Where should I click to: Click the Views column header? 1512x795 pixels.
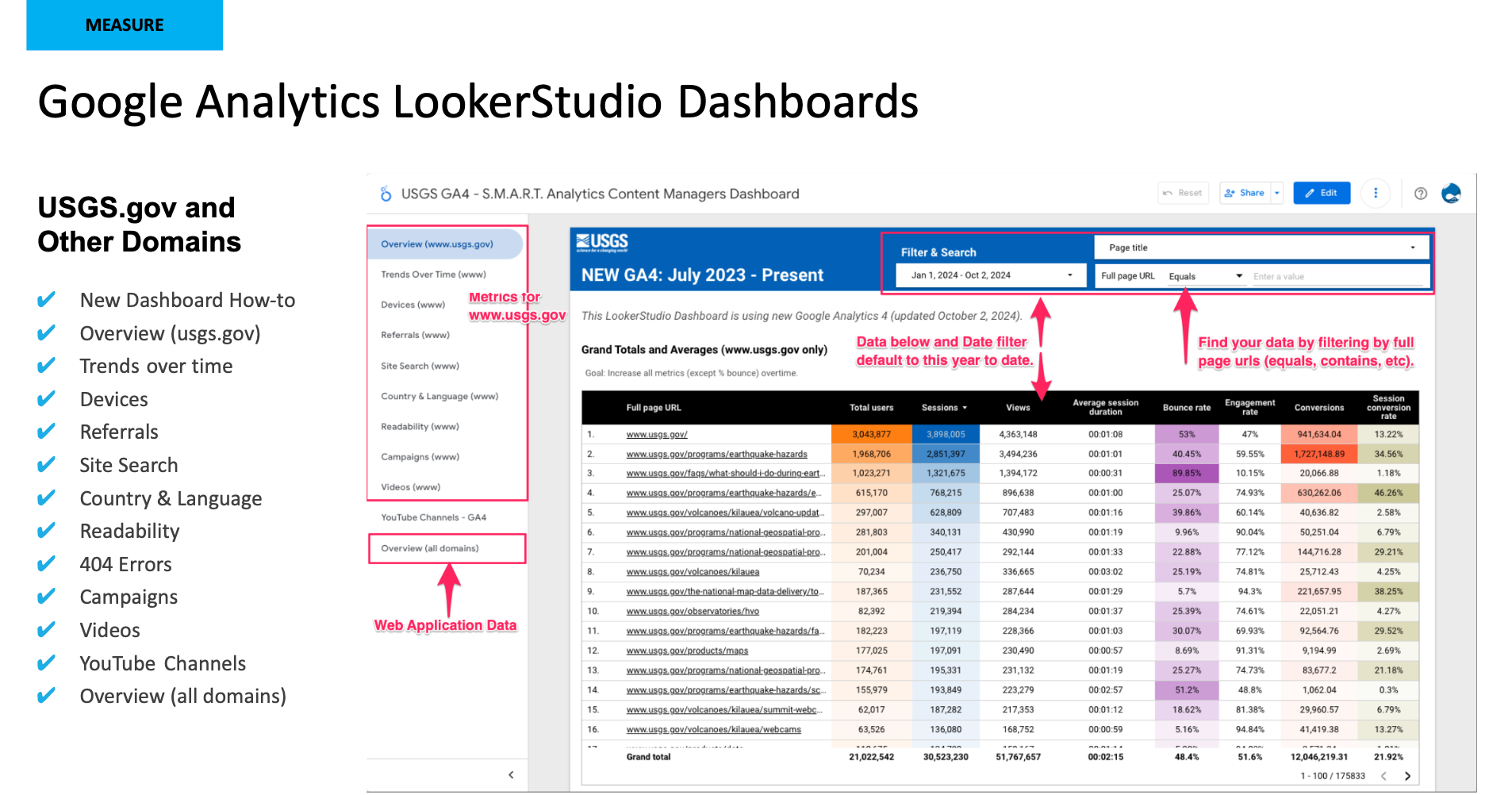pos(1018,408)
